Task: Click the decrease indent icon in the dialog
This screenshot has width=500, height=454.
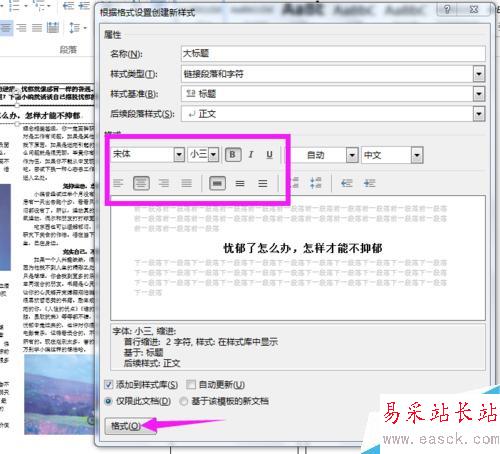Action: tap(347, 183)
